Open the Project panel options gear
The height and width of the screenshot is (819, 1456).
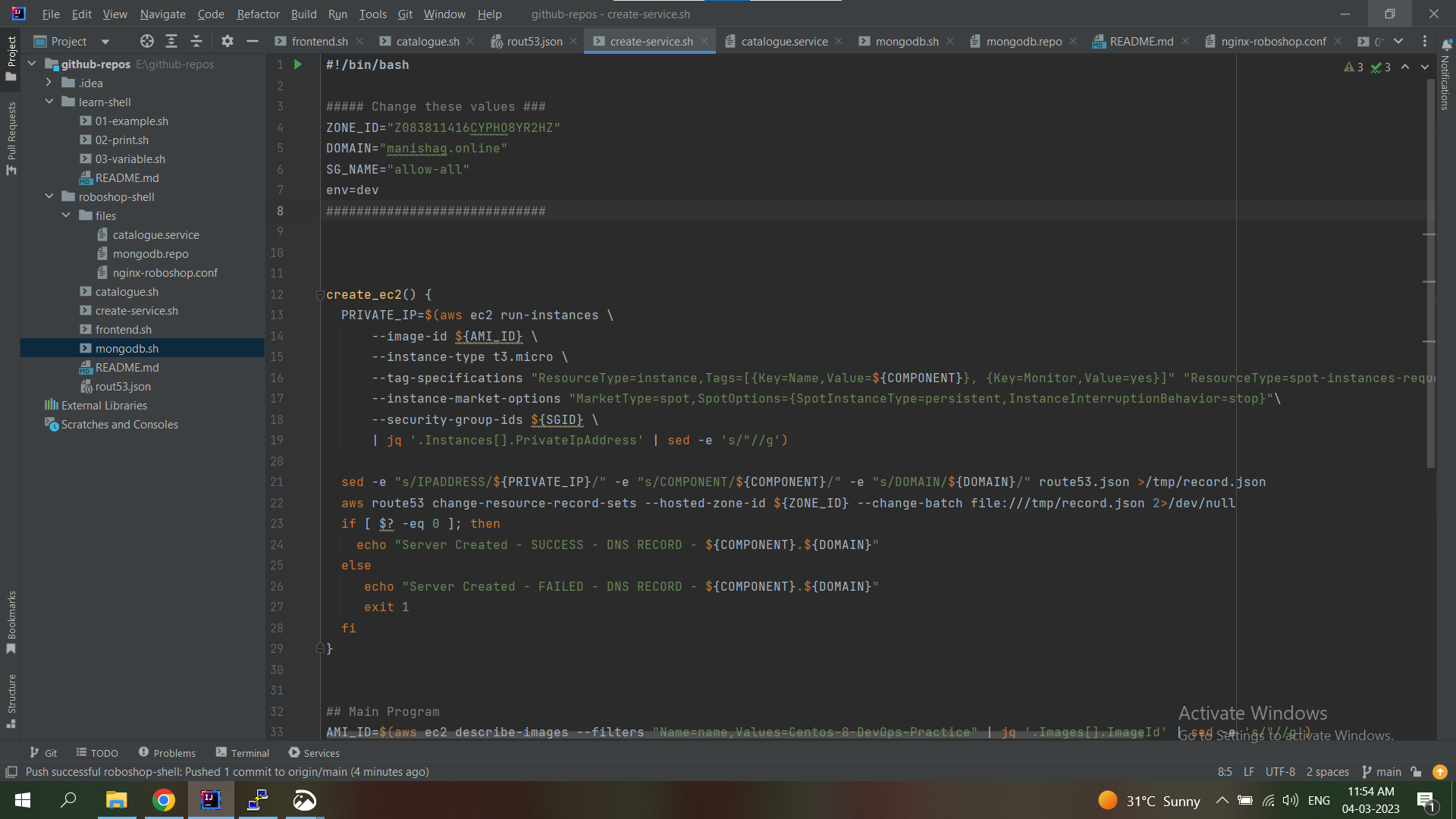coord(227,41)
